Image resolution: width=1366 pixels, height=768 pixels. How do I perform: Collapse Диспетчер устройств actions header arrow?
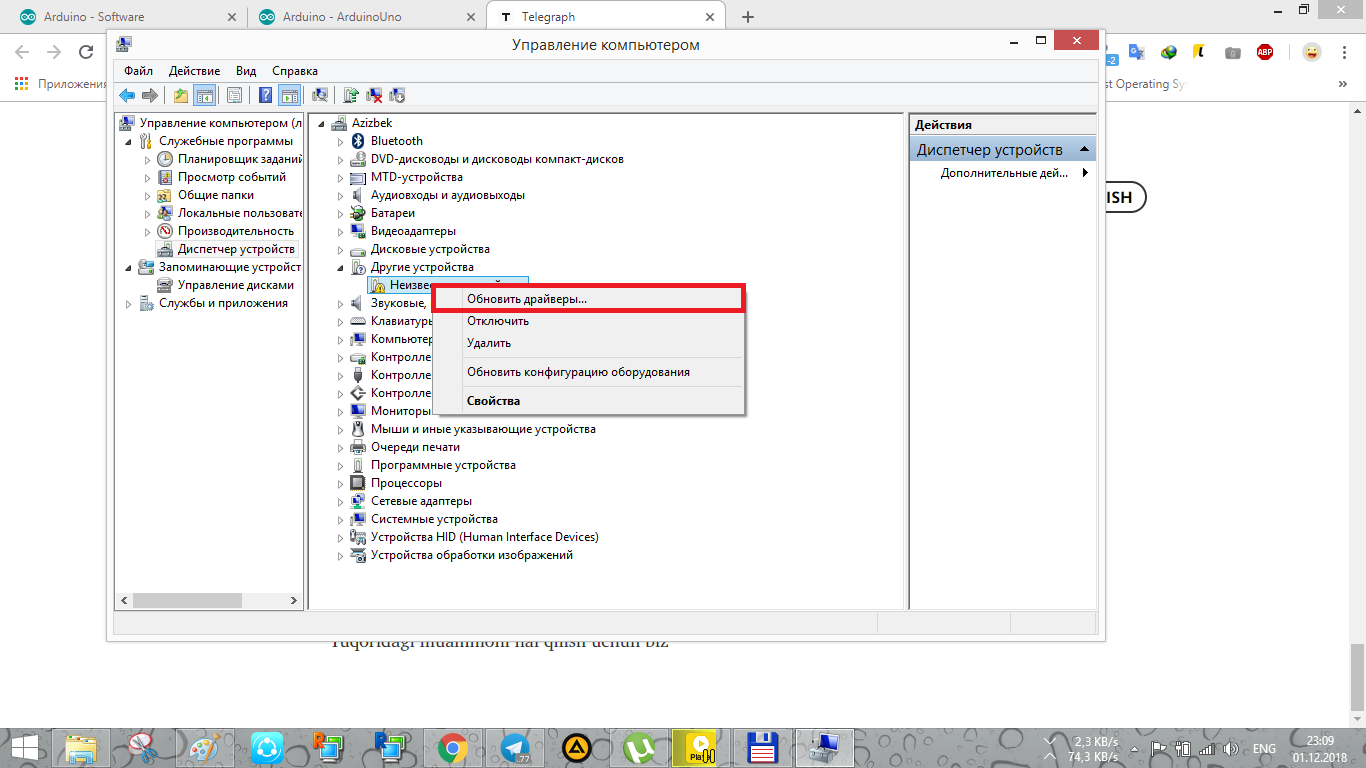tap(1084, 150)
